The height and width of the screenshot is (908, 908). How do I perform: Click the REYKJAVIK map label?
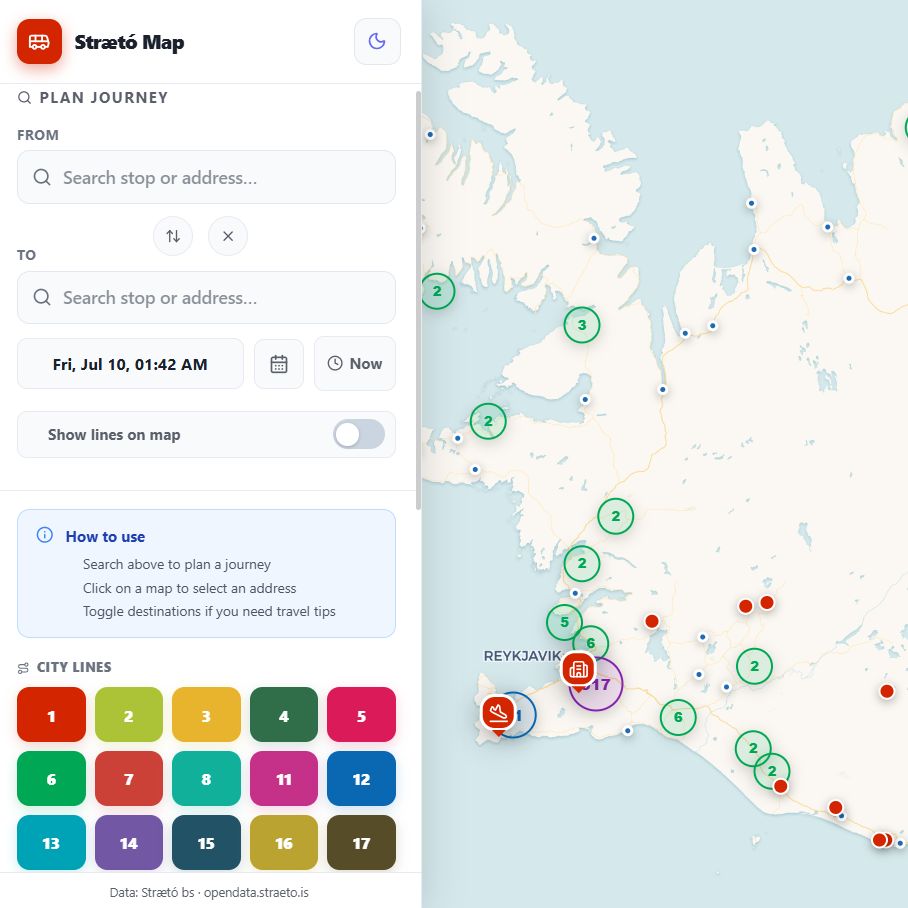pyautogui.click(x=522, y=656)
